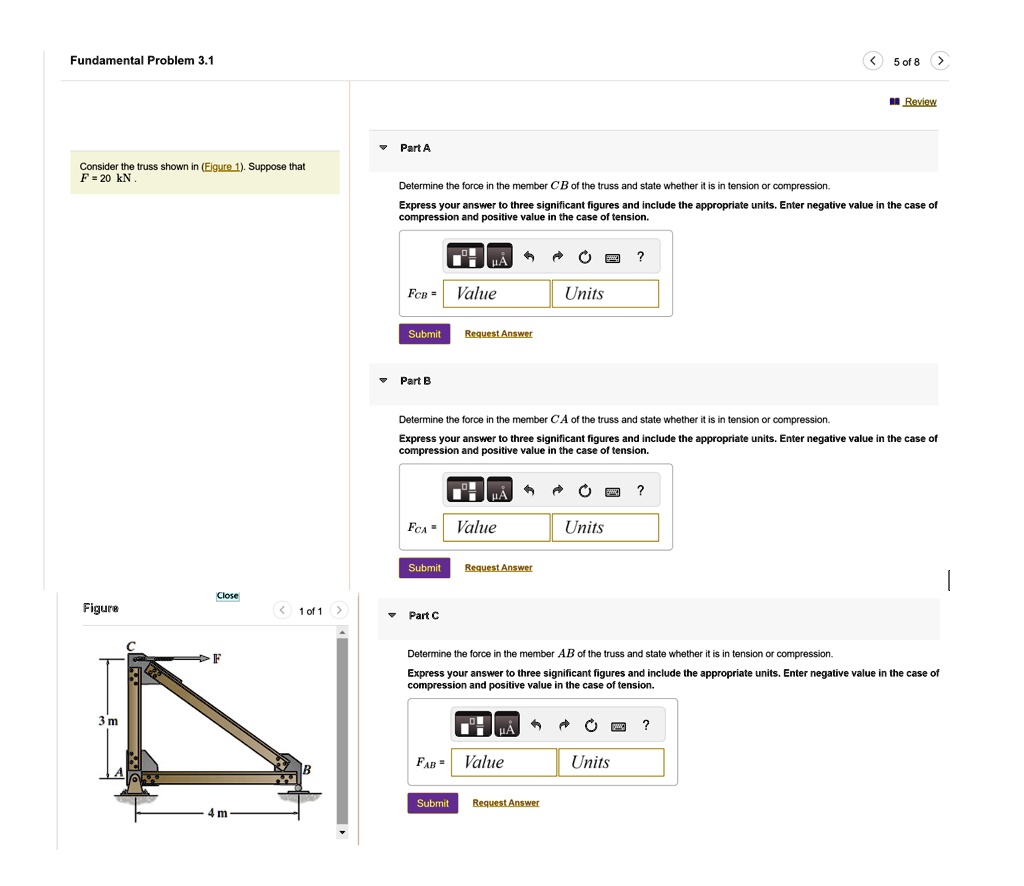The height and width of the screenshot is (886, 1024).
Task: Go to the next problem with right arrow
Action: [940, 60]
